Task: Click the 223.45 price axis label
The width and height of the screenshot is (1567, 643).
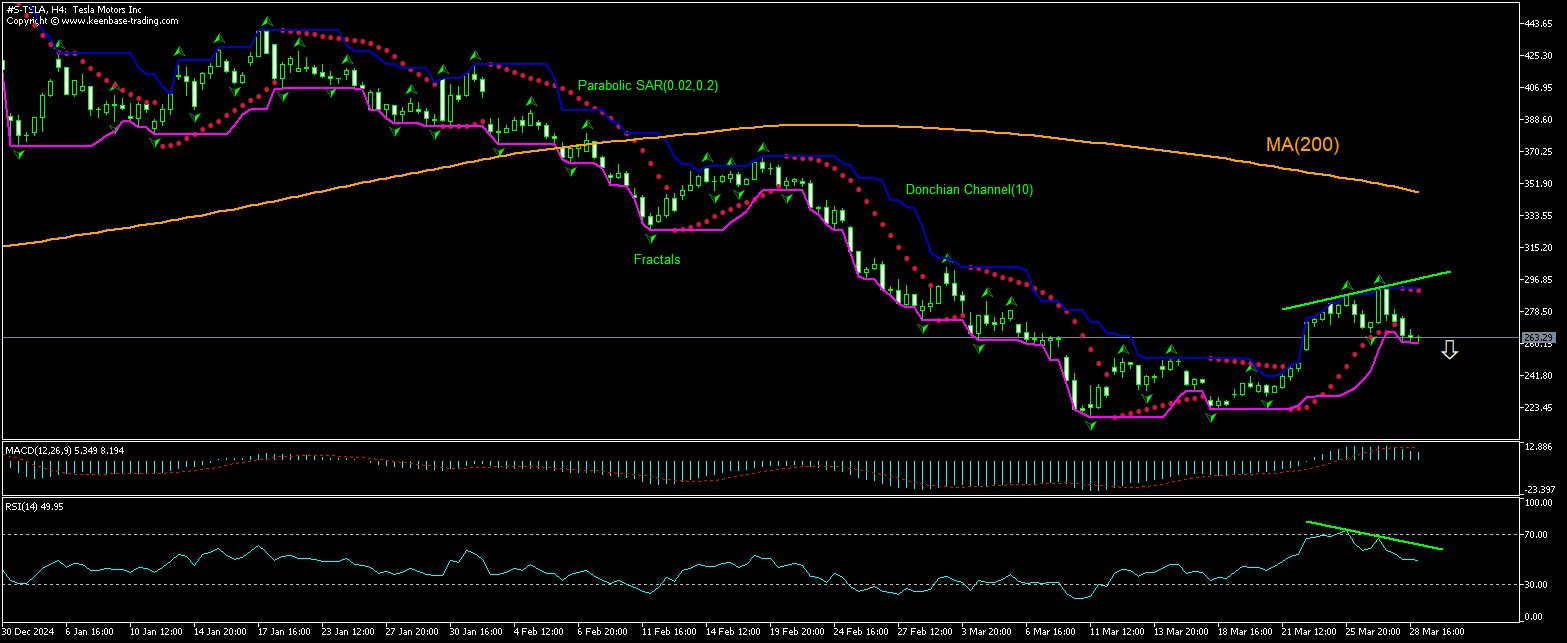Action: coord(1536,408)
